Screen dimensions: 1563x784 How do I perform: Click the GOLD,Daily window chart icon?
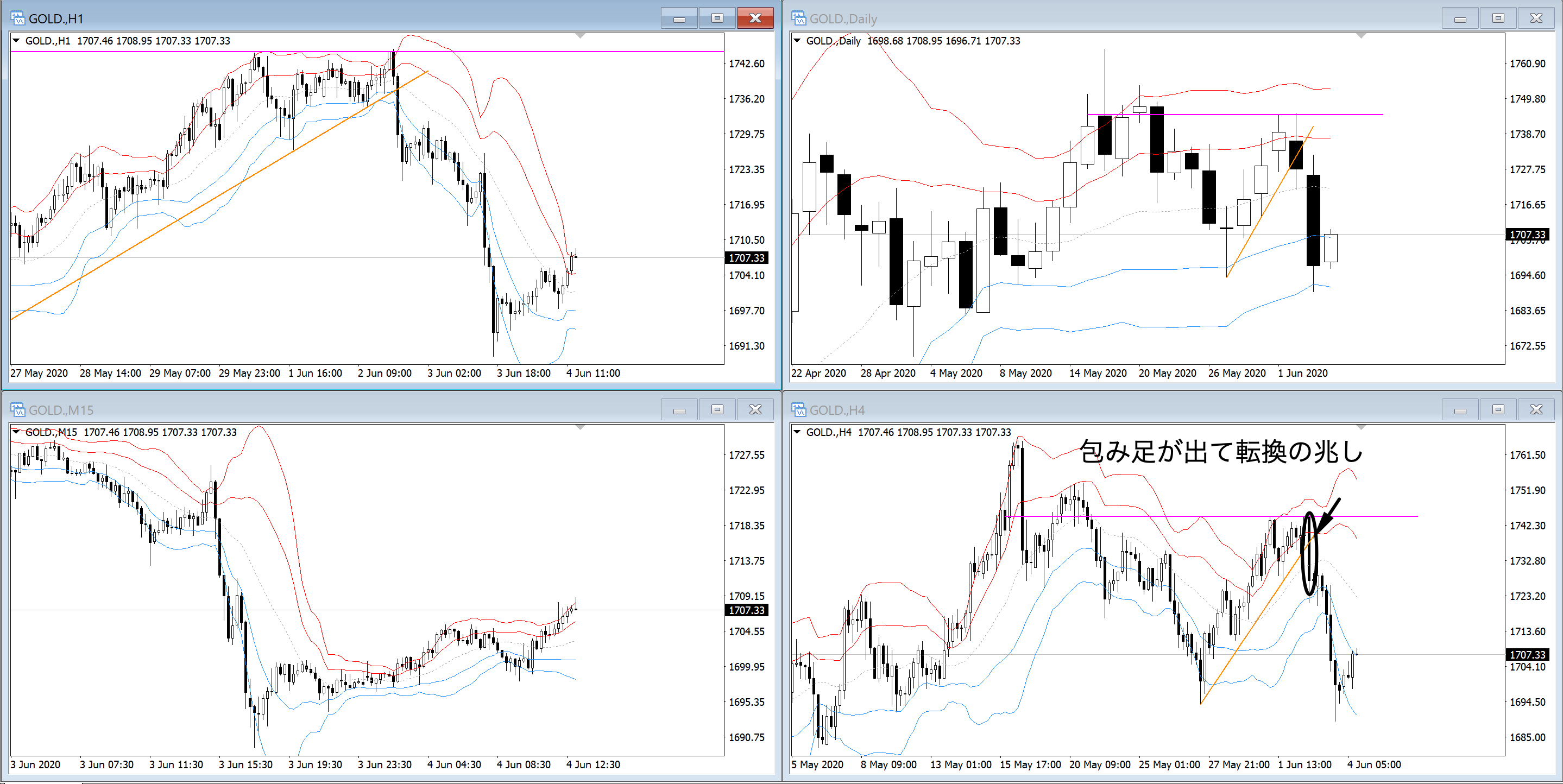click(798, 18)
